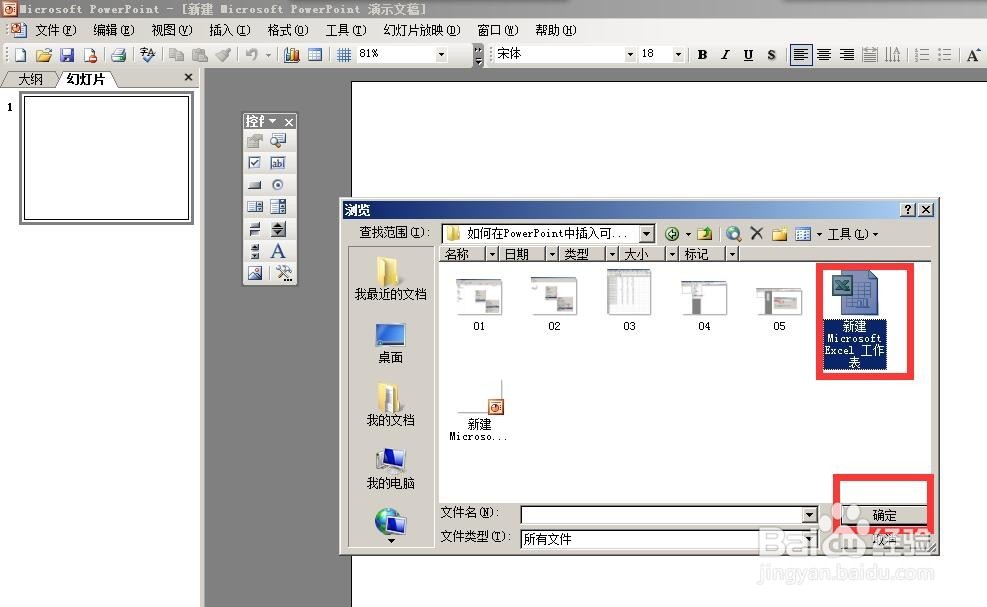The width and height of the screenshot is (987, 607).
Task: Increase font size with large A icon
Action: (x=973, y=55)
